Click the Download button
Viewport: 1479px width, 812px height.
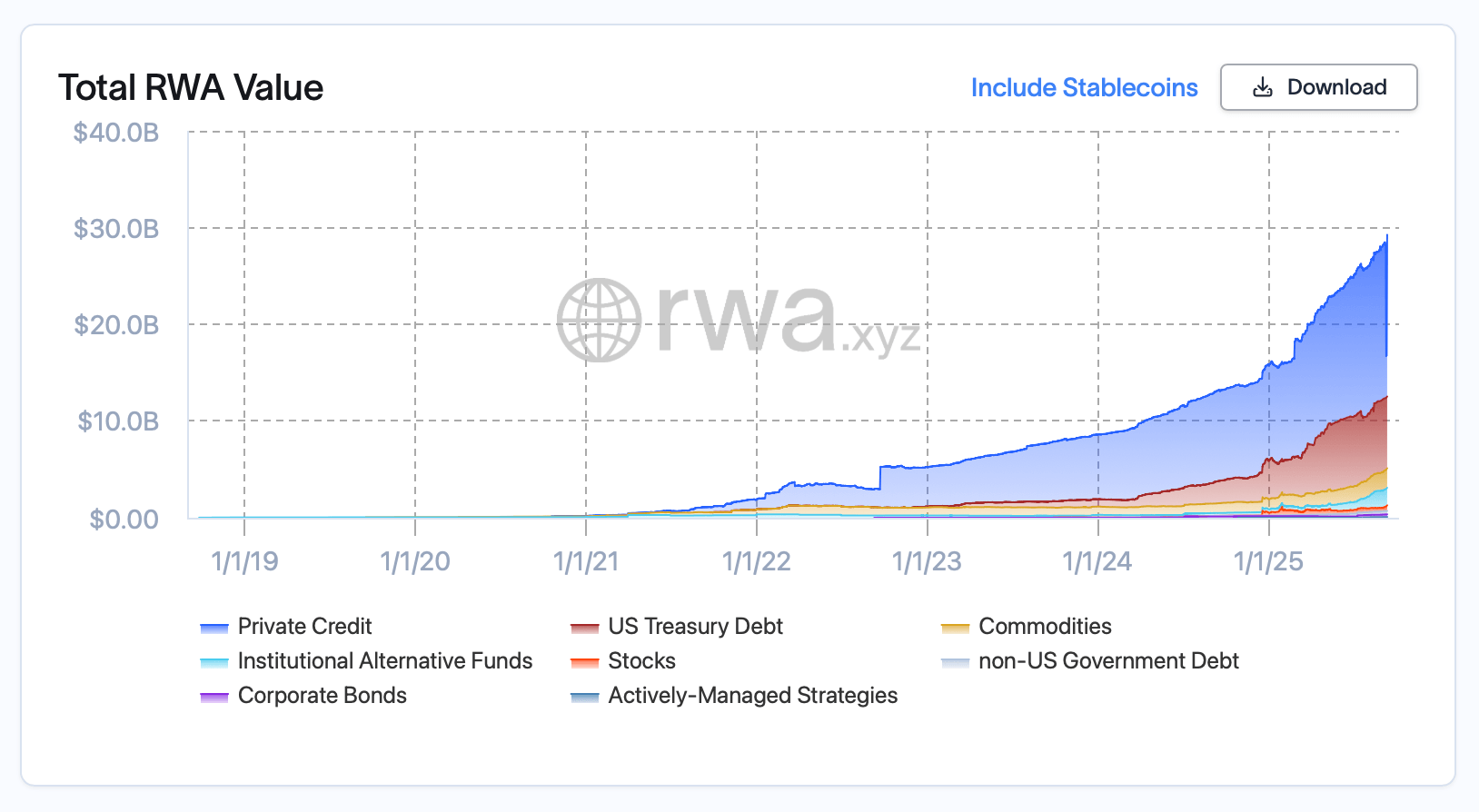click(1318, 87)
